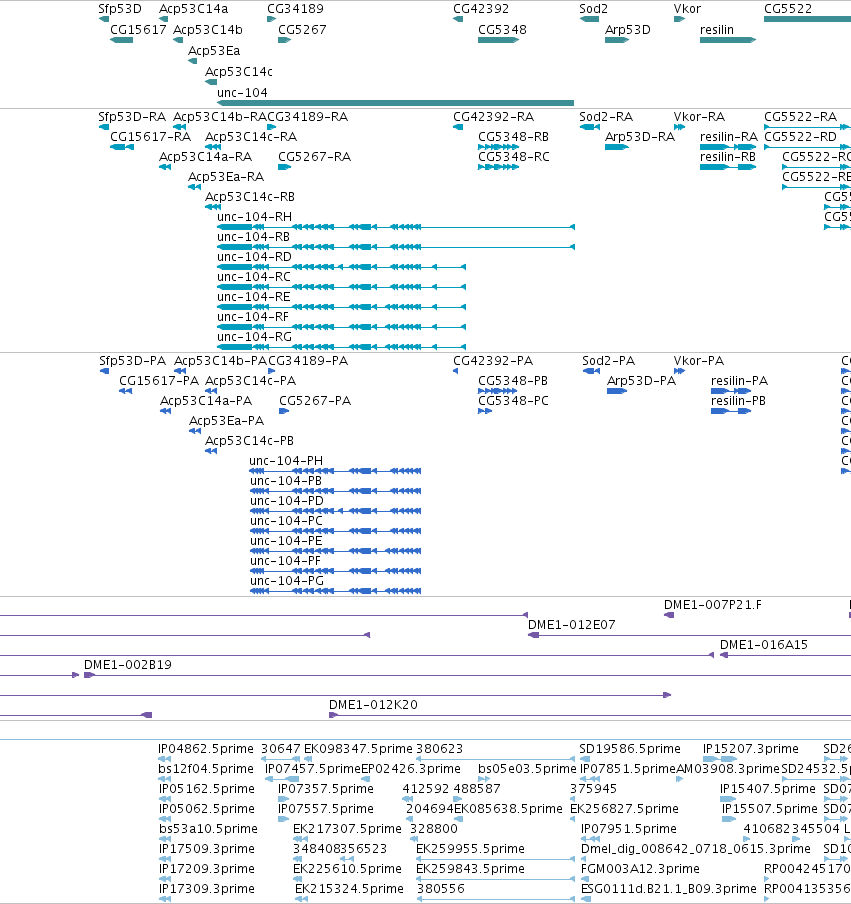Screen dimensions: 851x904
Task: Select the Dmel_dig_008642_0718_0615.3prime label
Action: [696, 849]
